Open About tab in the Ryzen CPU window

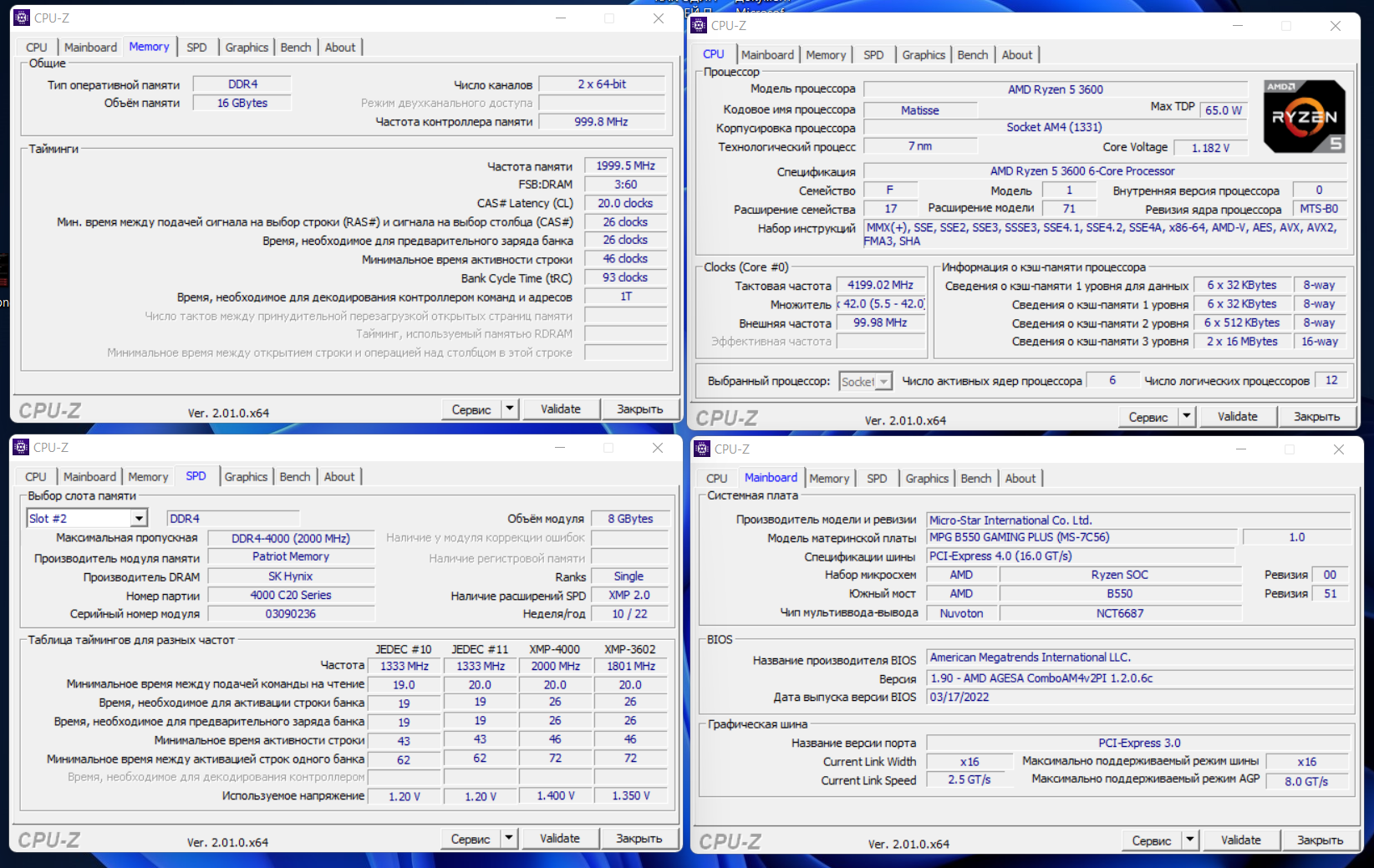[1017, 55]
